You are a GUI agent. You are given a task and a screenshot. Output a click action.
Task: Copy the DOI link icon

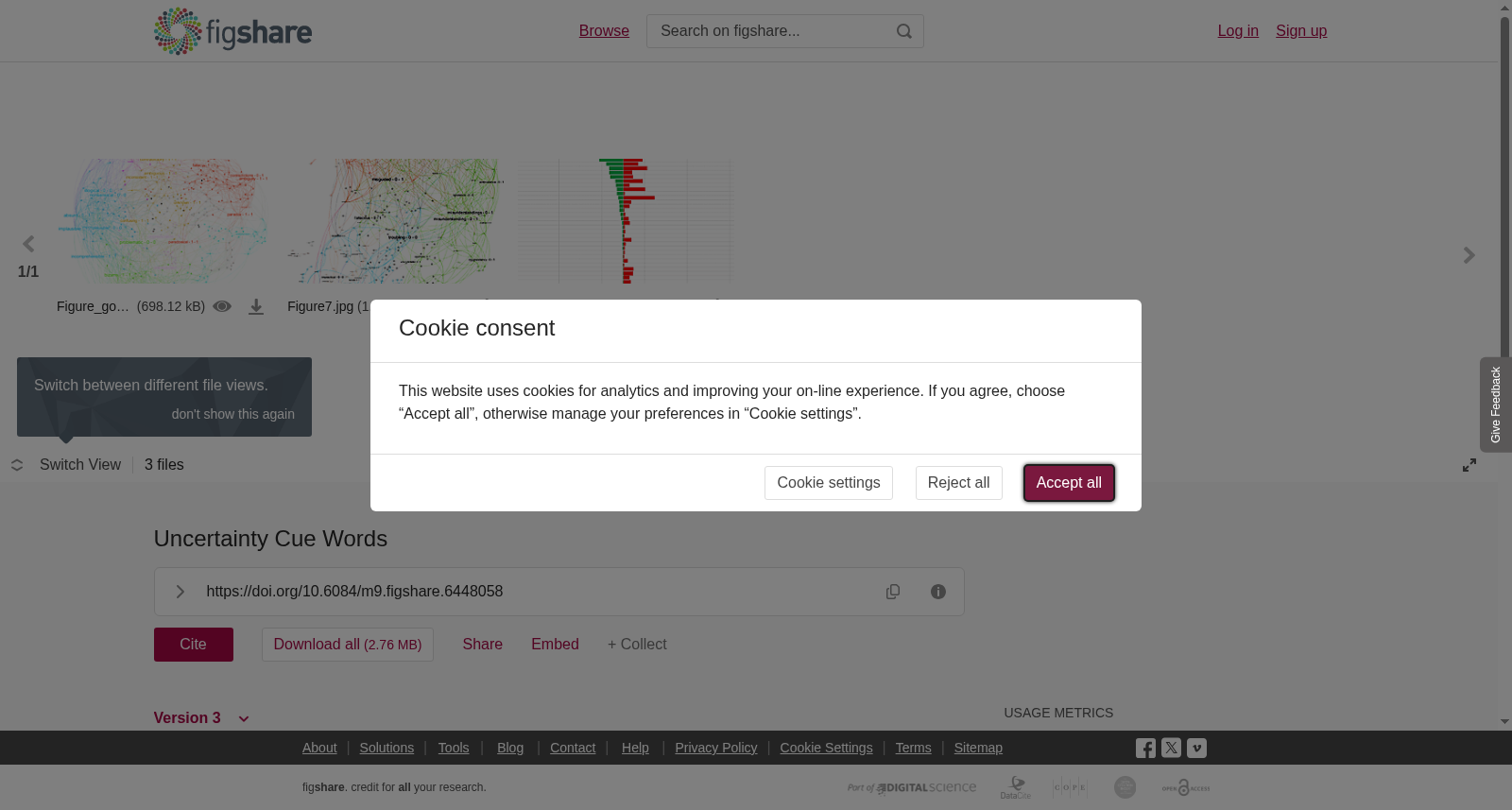pos(893,592)
